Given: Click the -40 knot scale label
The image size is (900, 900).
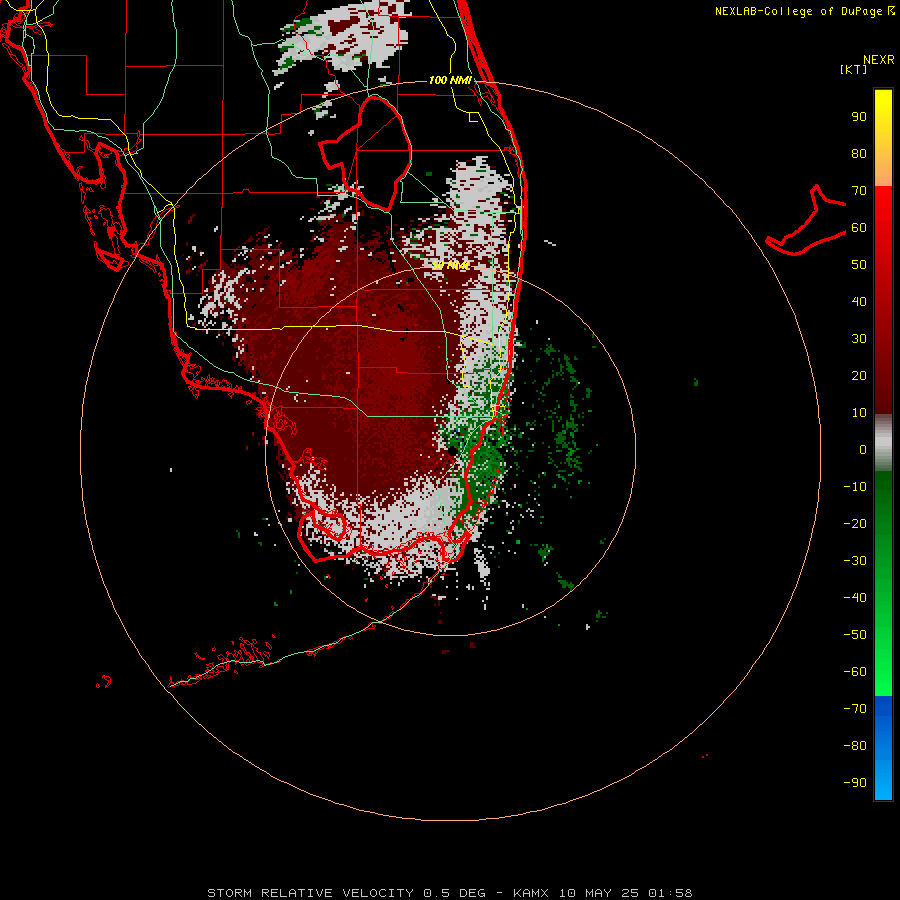Looking at the screenshot, I should (x=855, y=598).
